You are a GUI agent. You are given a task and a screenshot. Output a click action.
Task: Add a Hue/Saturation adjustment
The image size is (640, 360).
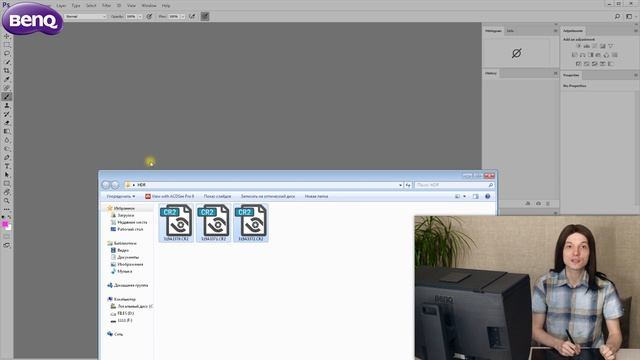pyautogui.click(x=575, y=55)
